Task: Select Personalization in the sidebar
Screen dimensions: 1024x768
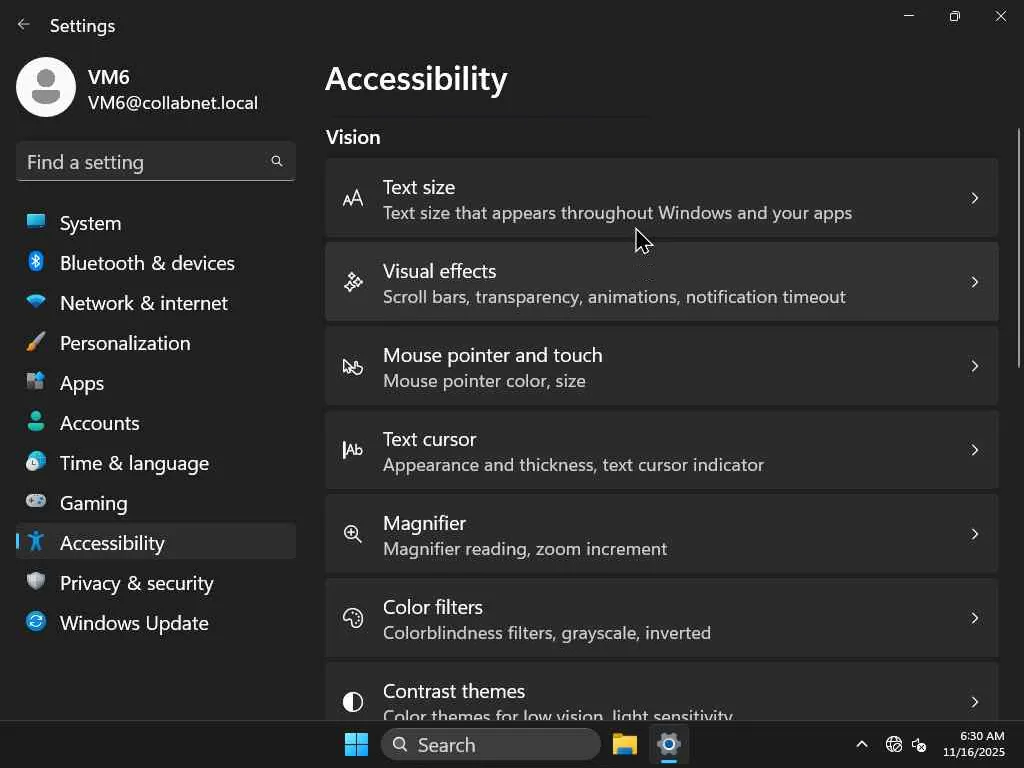Action: point(124,343)
